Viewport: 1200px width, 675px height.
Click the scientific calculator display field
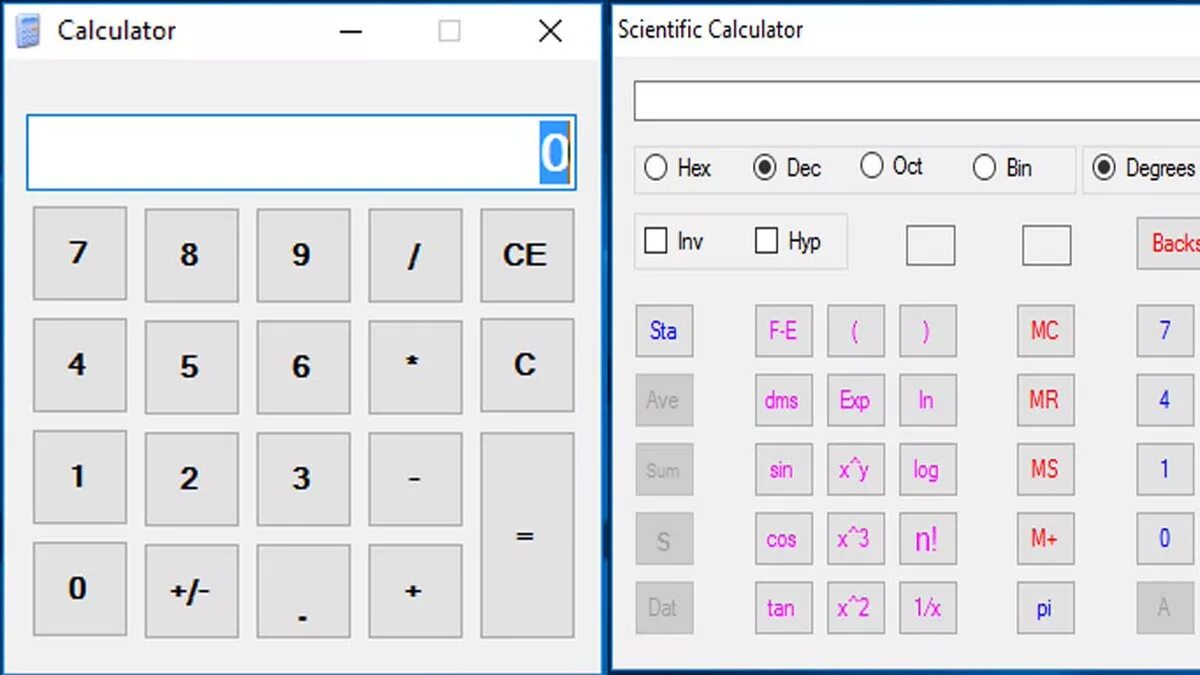coord(917,101)
